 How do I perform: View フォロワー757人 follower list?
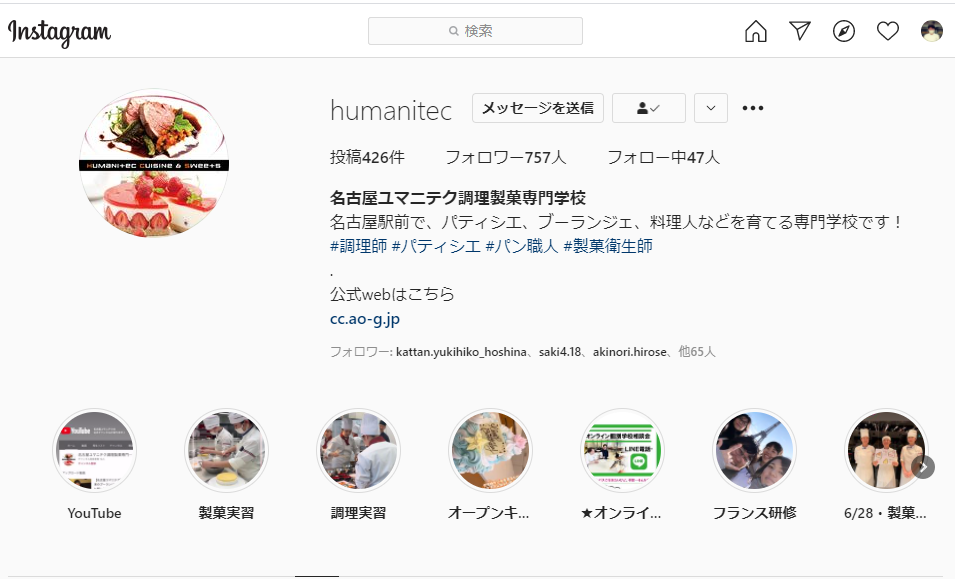[506, 157]
